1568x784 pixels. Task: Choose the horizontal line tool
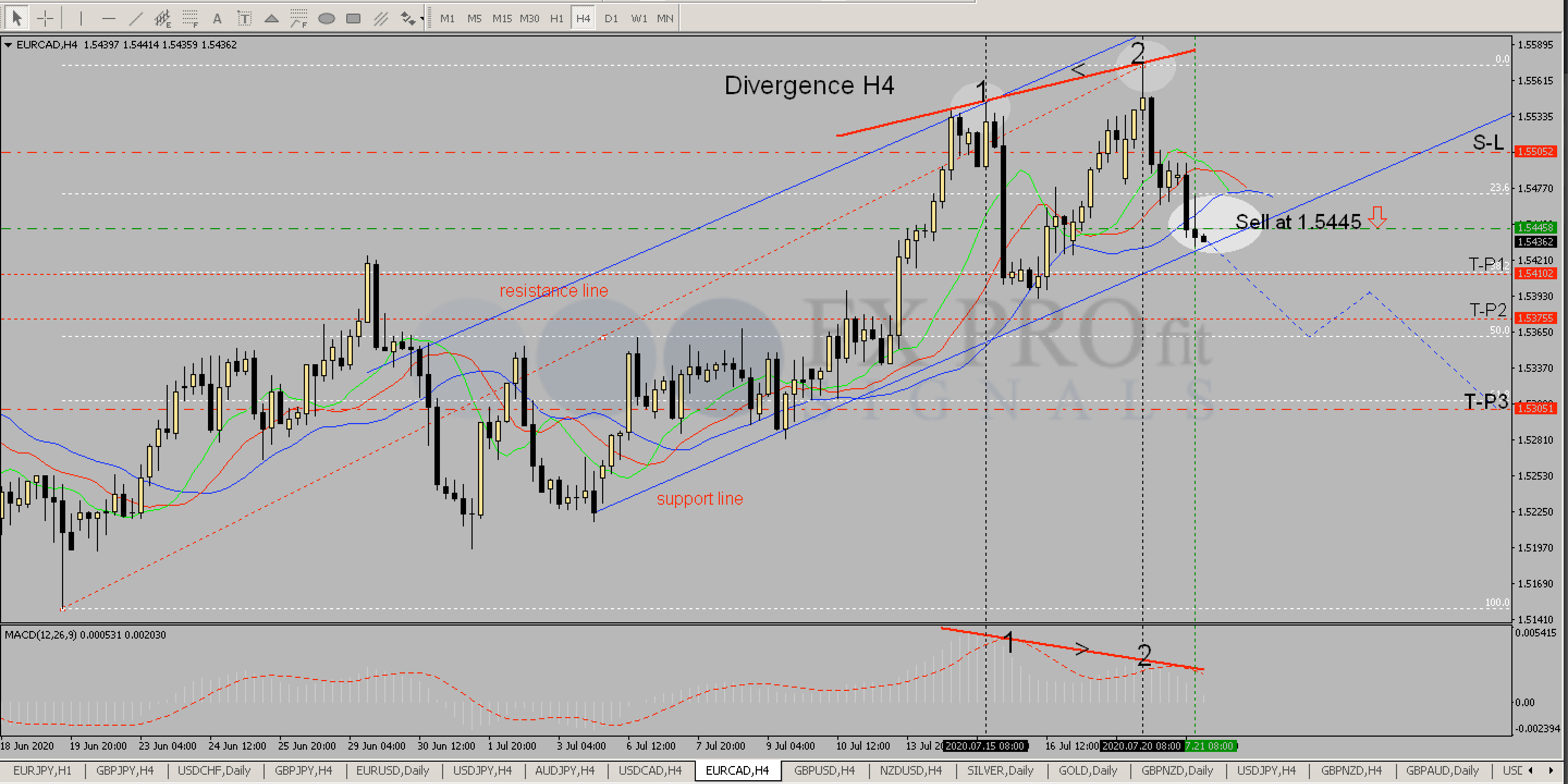coord(108,19)
